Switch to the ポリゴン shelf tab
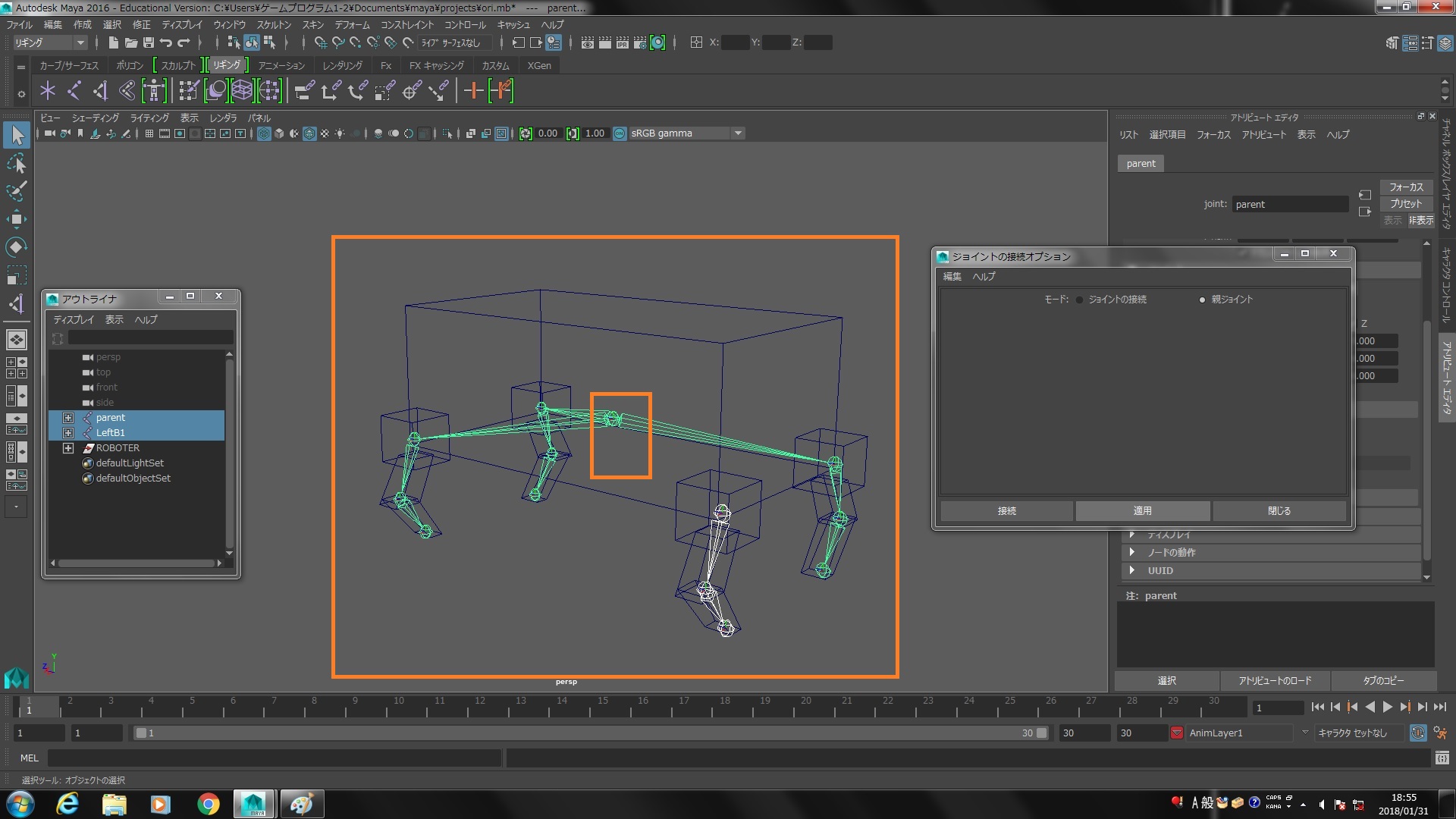This screenshot has height=819, width=1456. [130, 66]
